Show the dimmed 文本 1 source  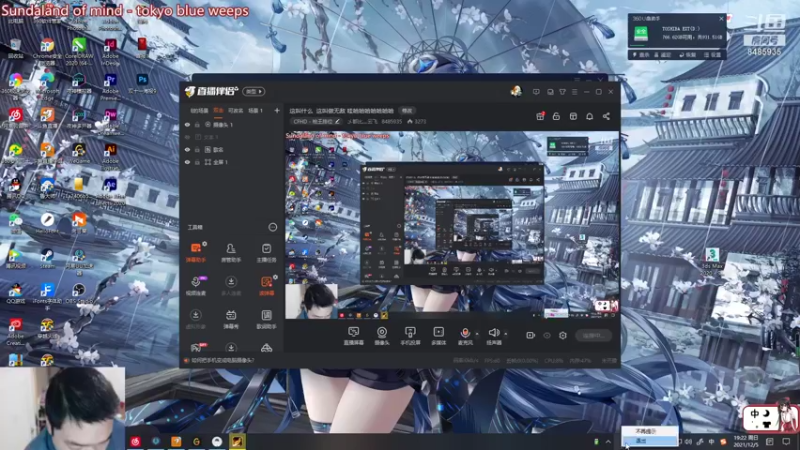click(187, 137)
